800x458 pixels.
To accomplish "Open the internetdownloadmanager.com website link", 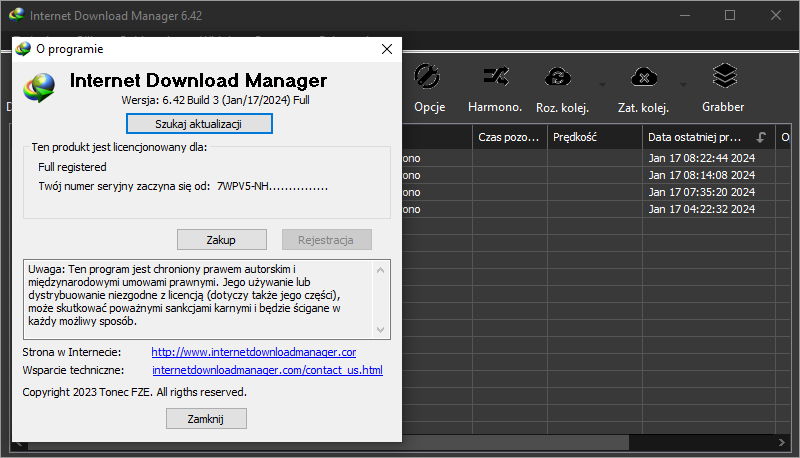I will click(x=254, y=352).
